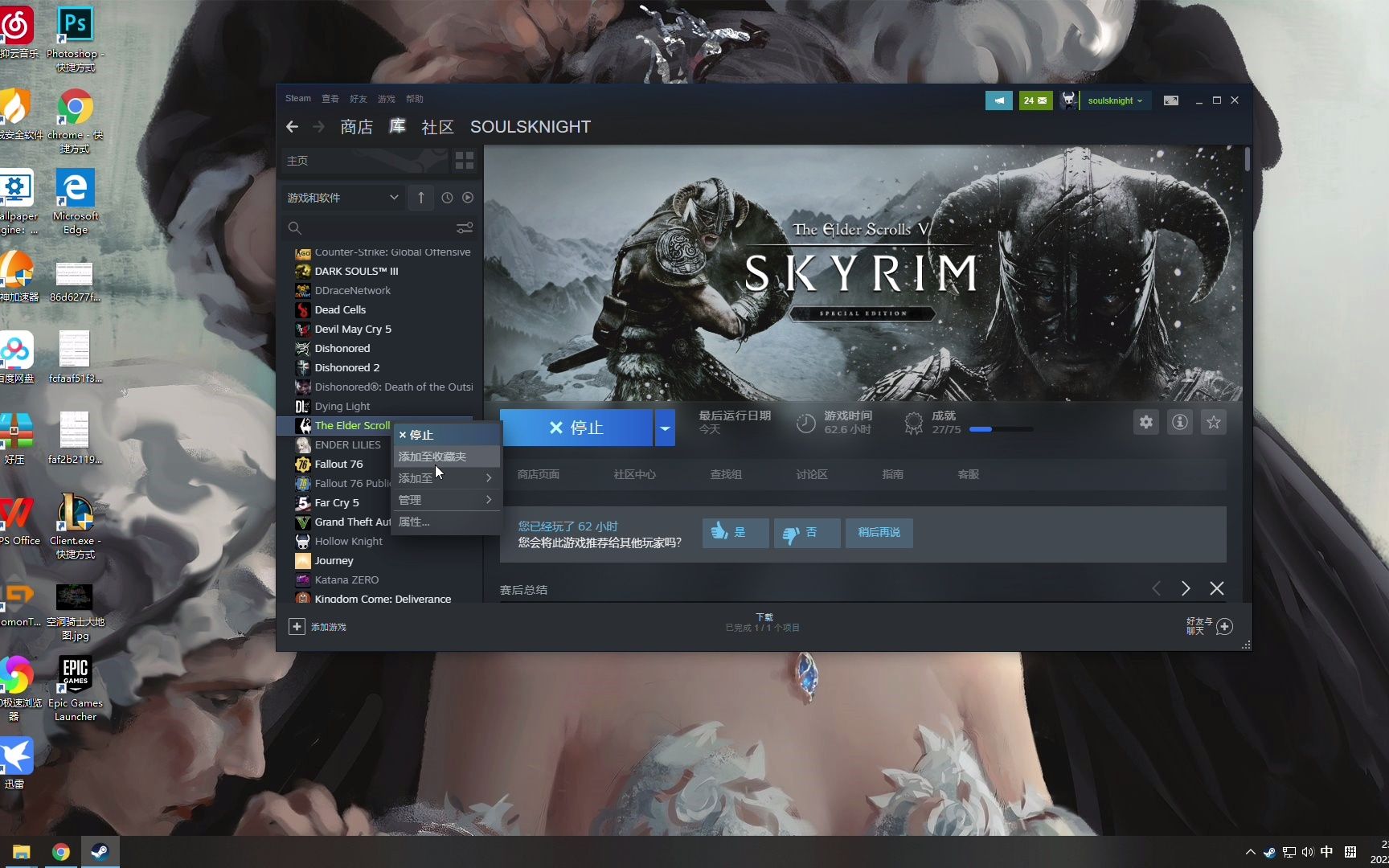Open friends and chat plus icon
This screenshot has height=868, width=1389.
click(x=1224, y=627)
